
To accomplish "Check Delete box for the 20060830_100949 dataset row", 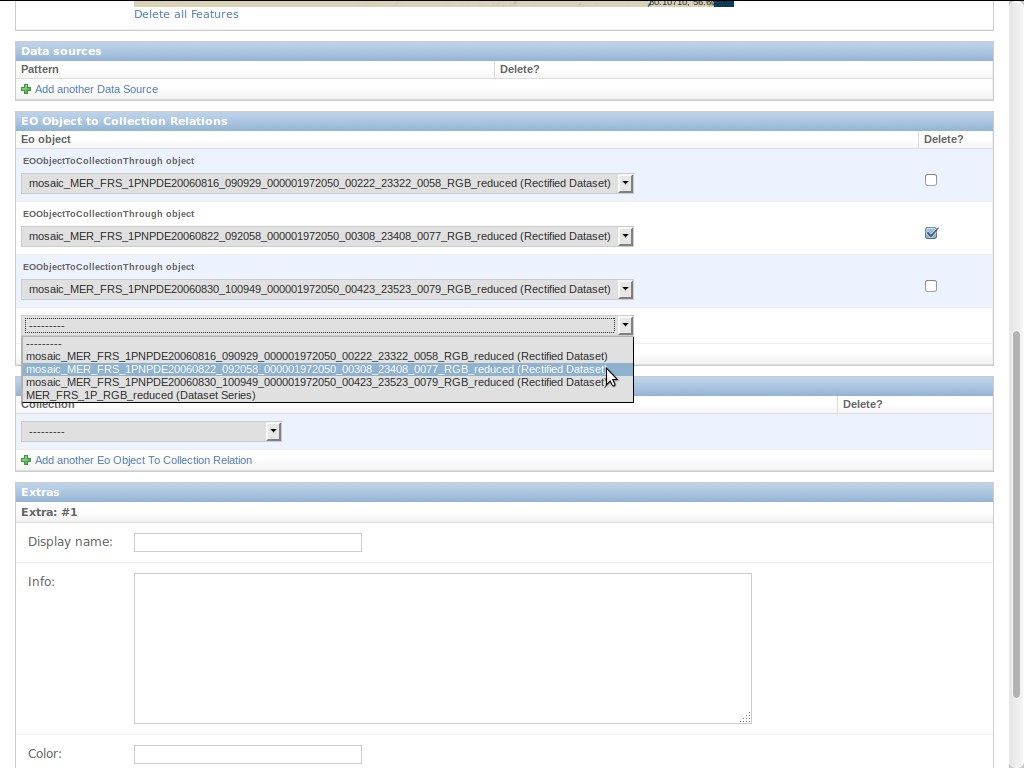I will pos(931,286).
